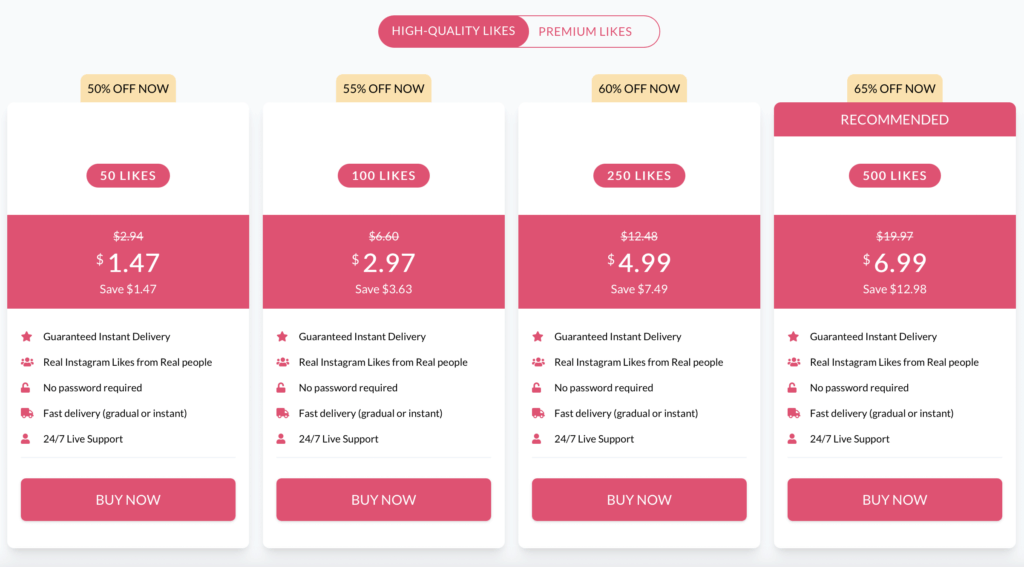The height and width of the screenshot is (567, 1024).
Task: Click the delivery truck icon in the 500 Likes plan
Action: pyautogui.click(x=793, y=413)
